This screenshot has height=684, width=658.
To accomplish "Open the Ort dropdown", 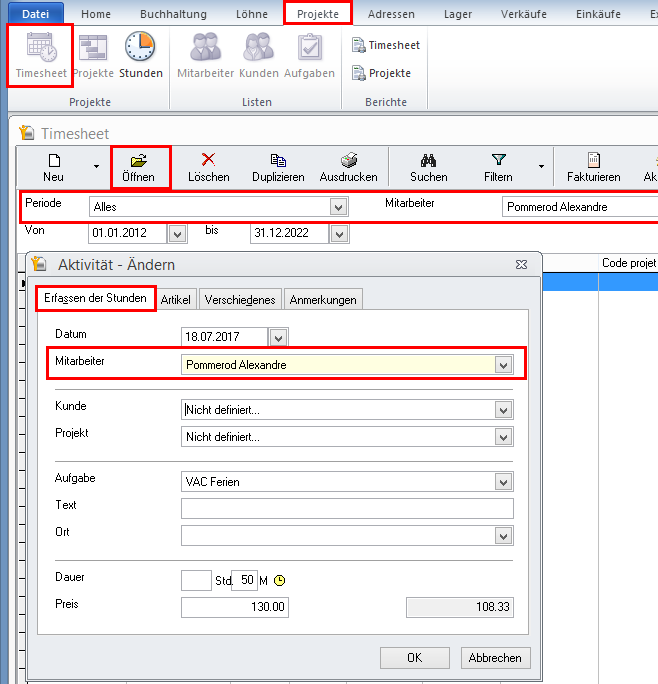I will (x=504, y=537).
